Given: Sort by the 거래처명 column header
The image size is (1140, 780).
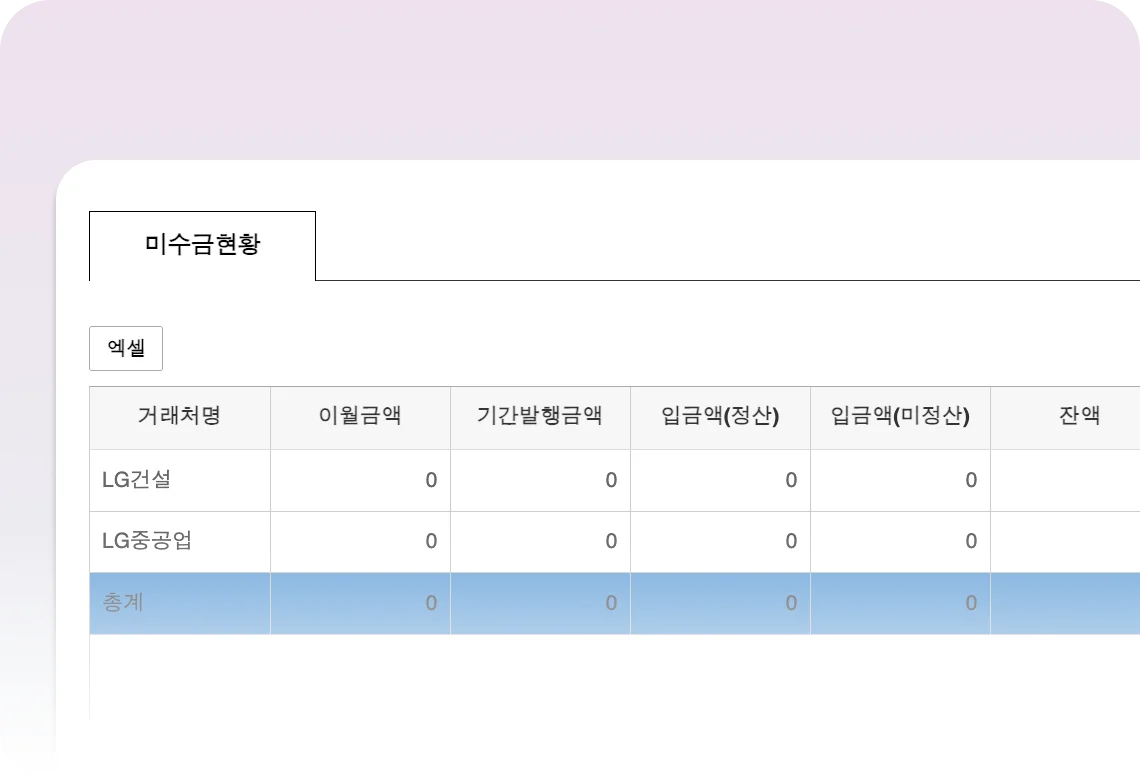Looking at the screenshot, I should [179, 417].
